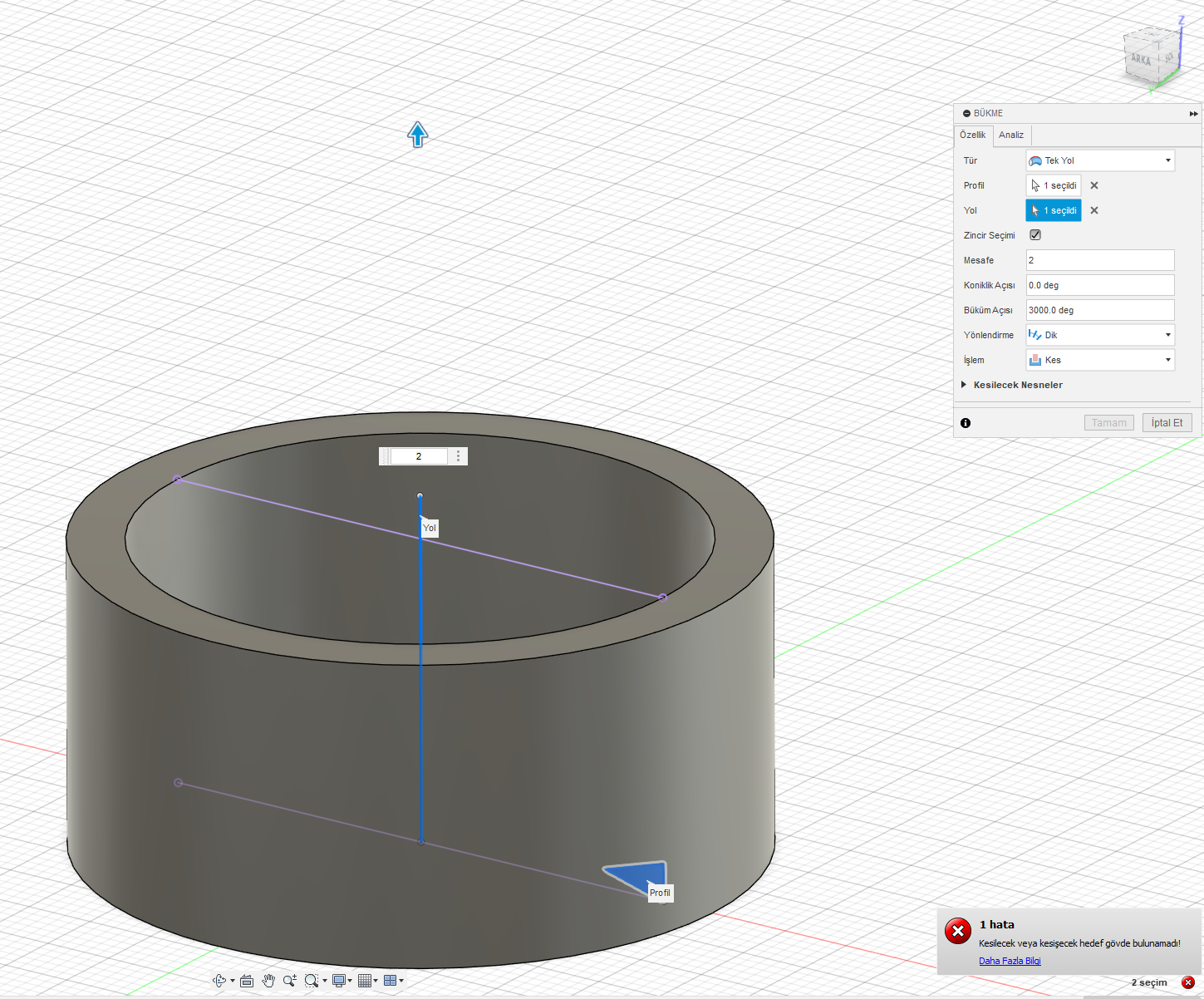Choose the Zoom Window tool

tap(312, 981)
